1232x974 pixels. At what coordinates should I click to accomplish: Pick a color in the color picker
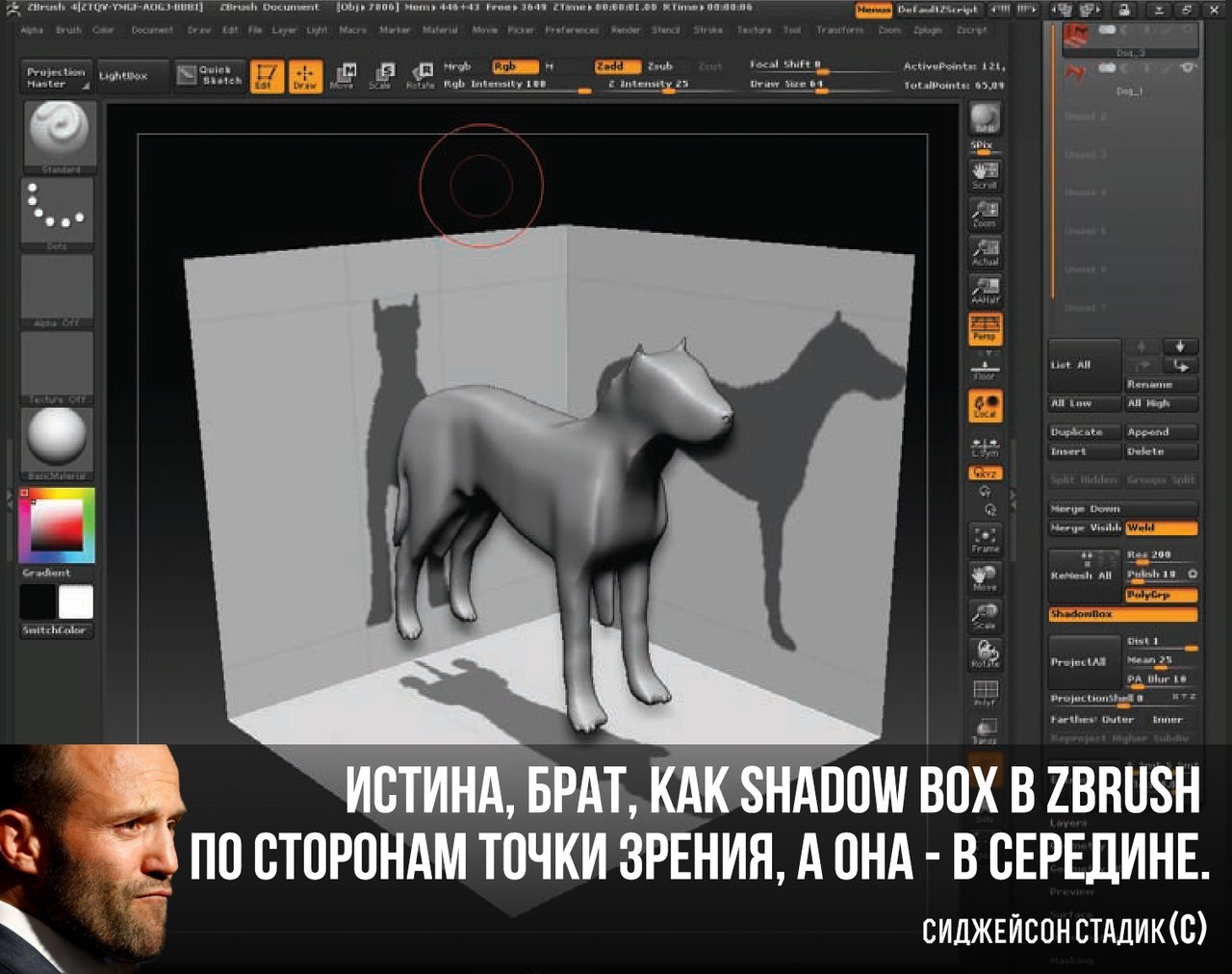(57, 525)
